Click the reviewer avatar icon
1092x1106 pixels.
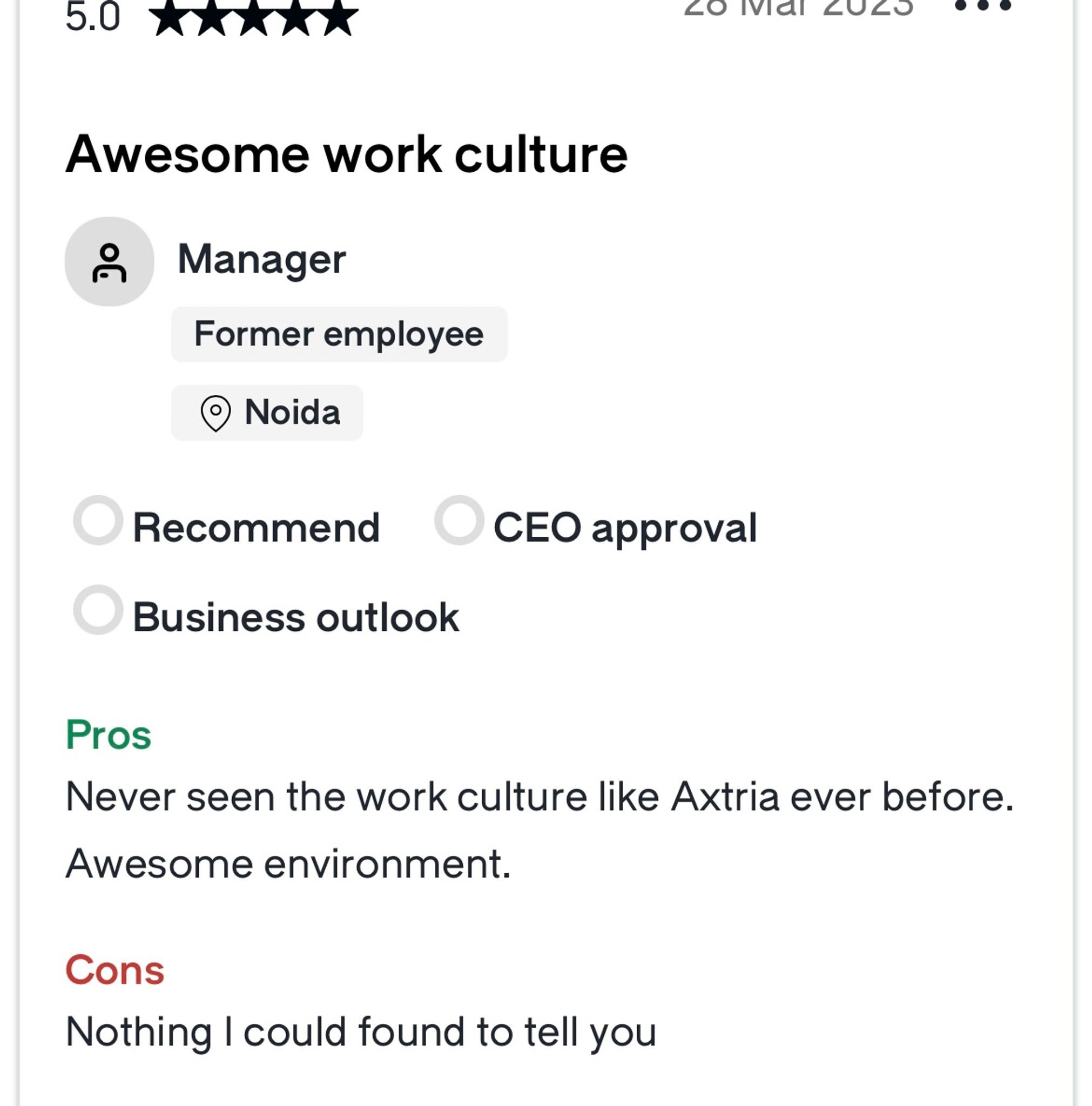(110, 261)
